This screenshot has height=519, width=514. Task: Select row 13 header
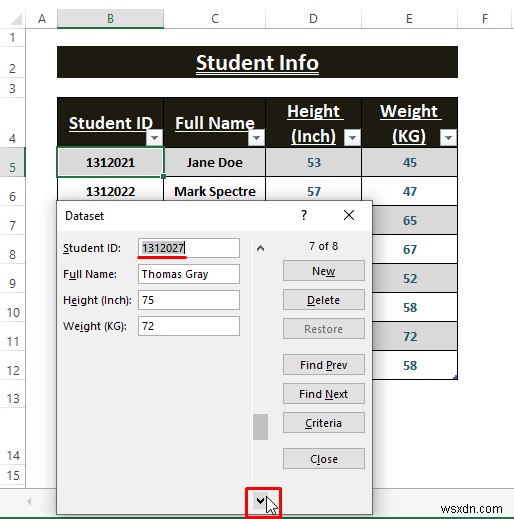pos(13,393)
